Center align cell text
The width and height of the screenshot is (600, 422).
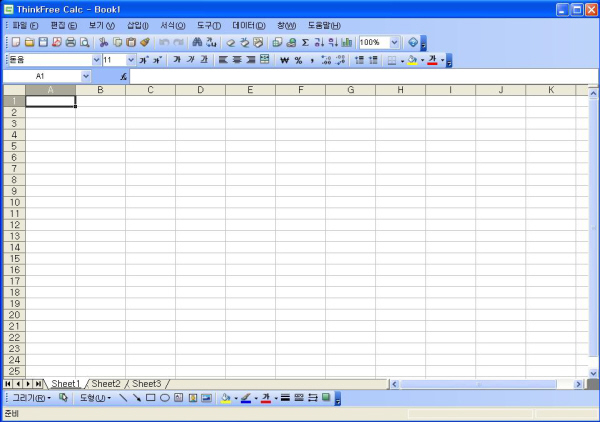pyautogui.click(x=237, y=60)
